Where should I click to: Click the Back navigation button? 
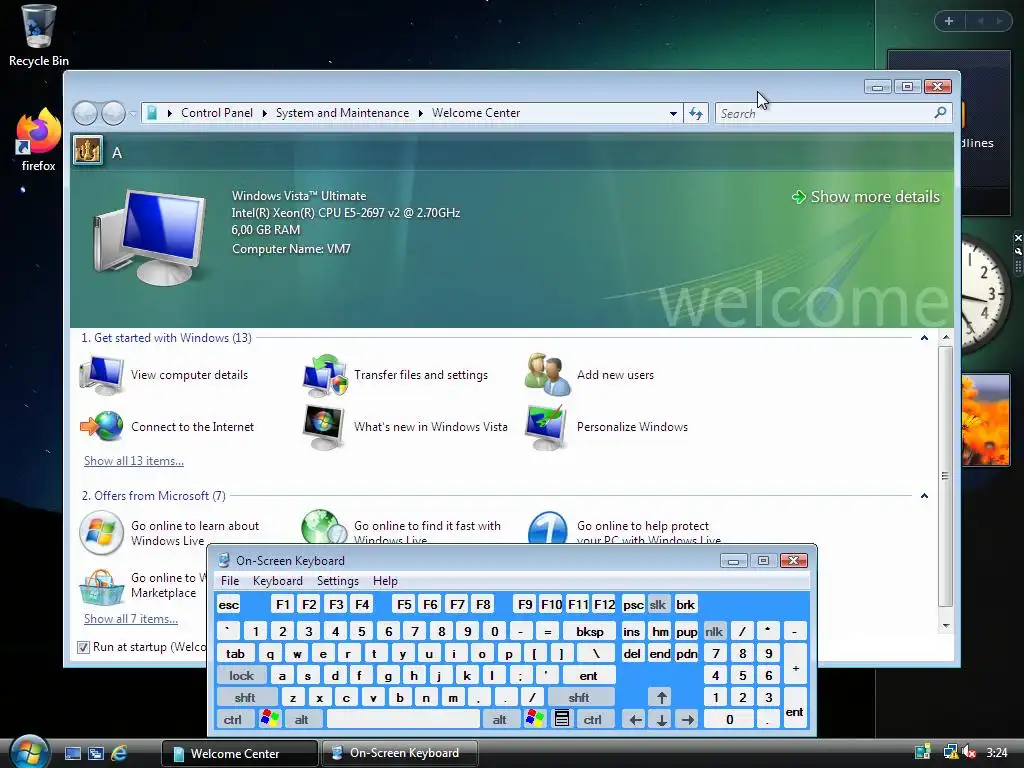(85, 114)
